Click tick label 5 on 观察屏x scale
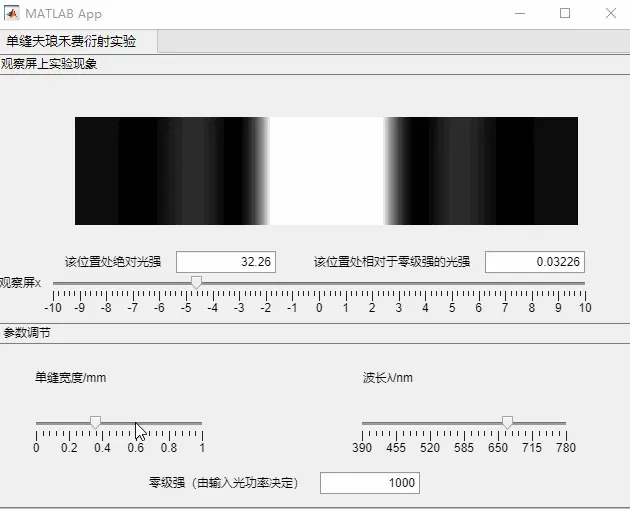 pyautogui.click(x=452, y=308)
